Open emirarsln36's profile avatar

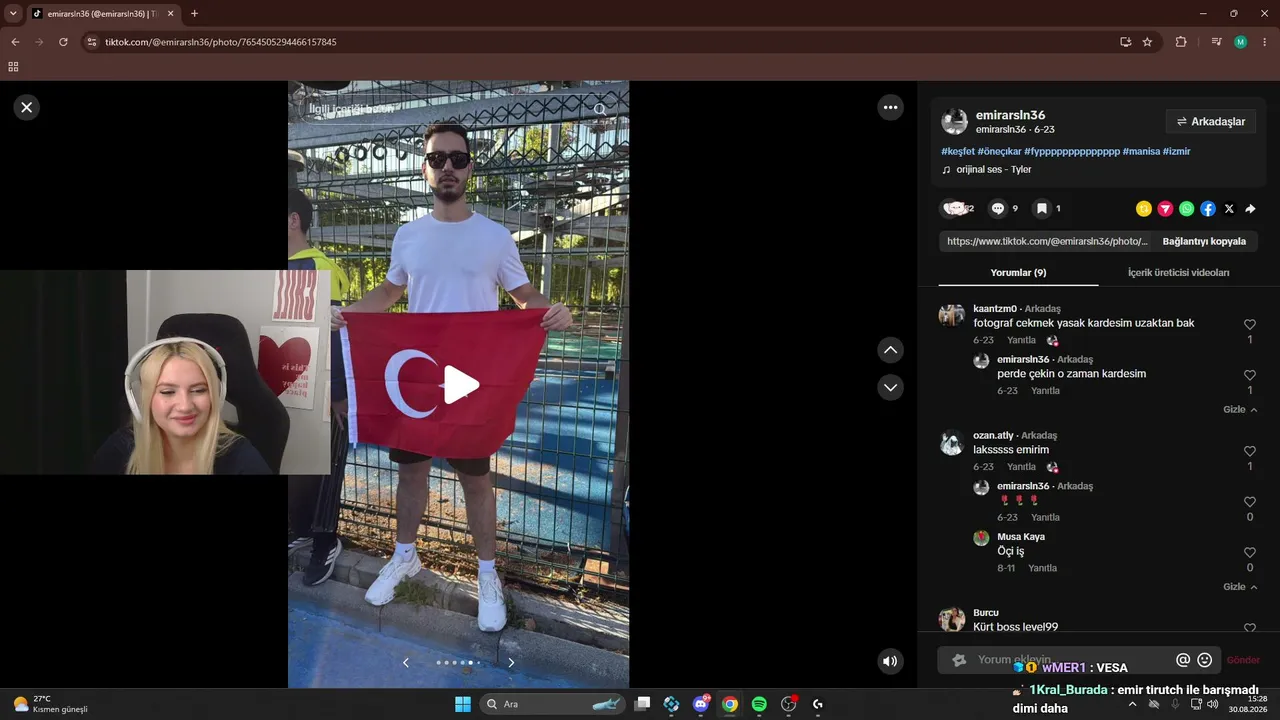(x=955, y=122)
